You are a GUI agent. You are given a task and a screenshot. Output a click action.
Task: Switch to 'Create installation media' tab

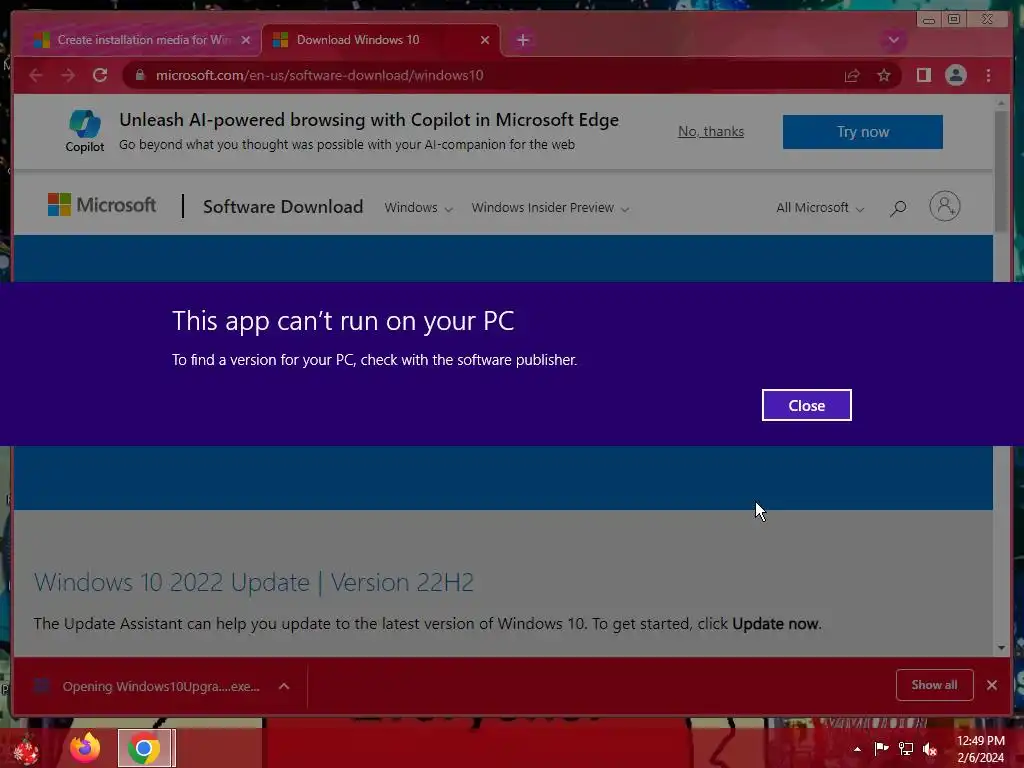click(142, 40)
